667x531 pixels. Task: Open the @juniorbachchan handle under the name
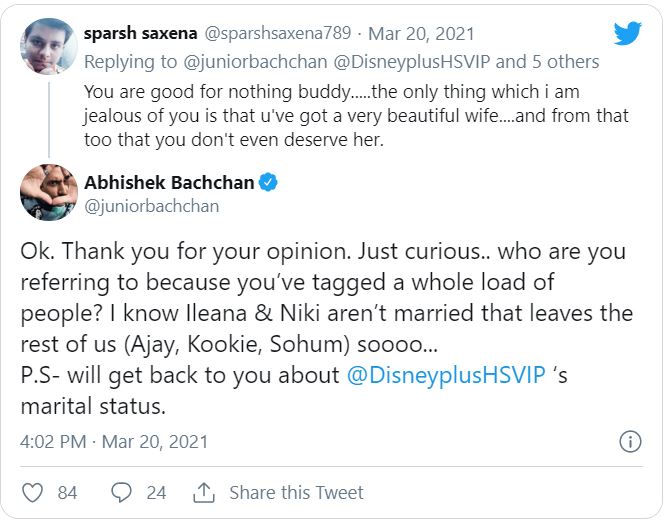click(151, 206)
